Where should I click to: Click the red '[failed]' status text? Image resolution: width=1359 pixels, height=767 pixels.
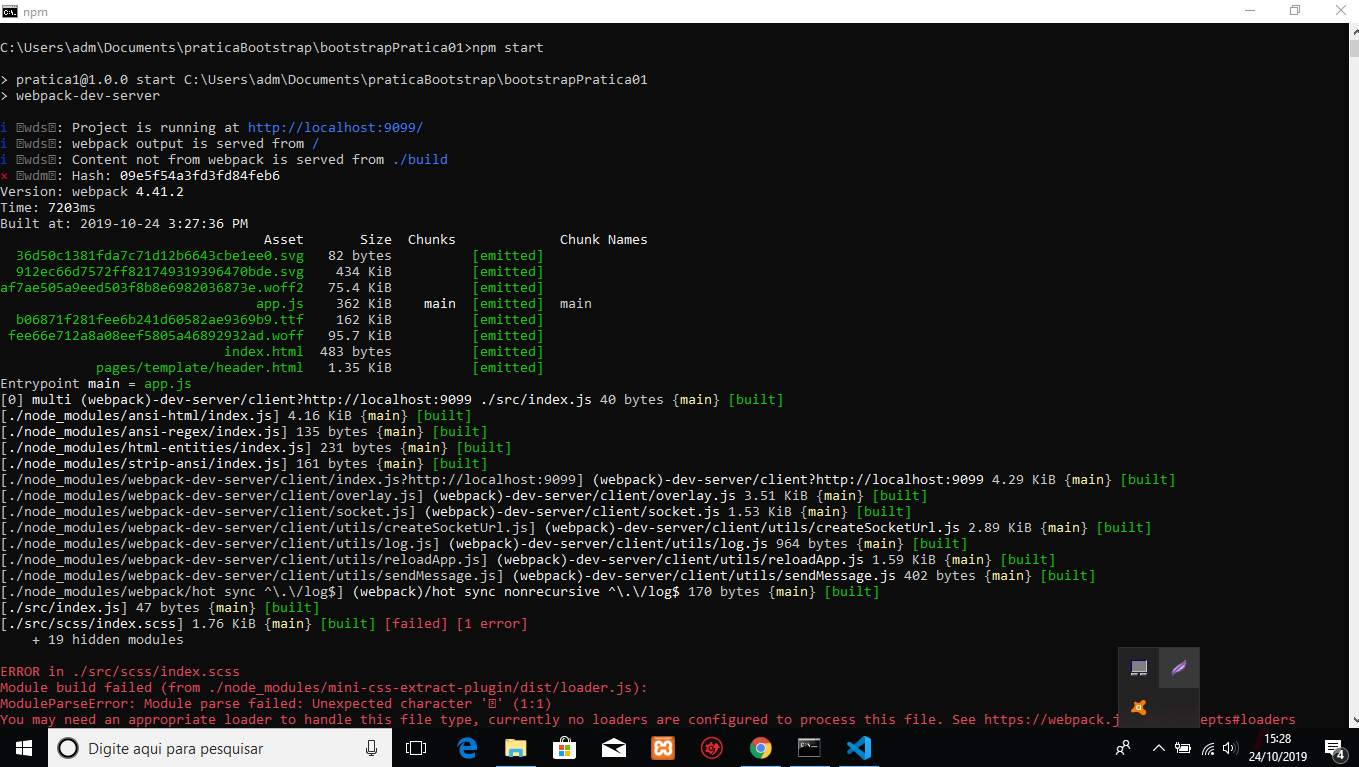416,624
